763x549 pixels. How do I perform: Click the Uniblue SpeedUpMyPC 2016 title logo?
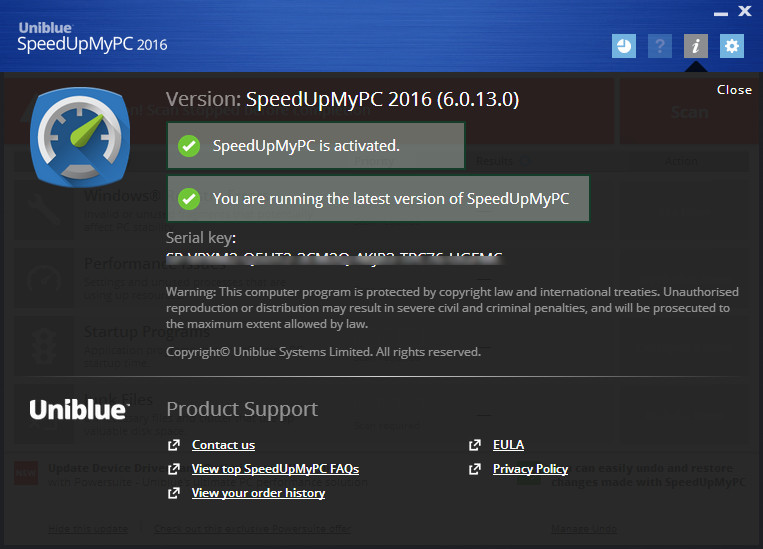(92, 37)
